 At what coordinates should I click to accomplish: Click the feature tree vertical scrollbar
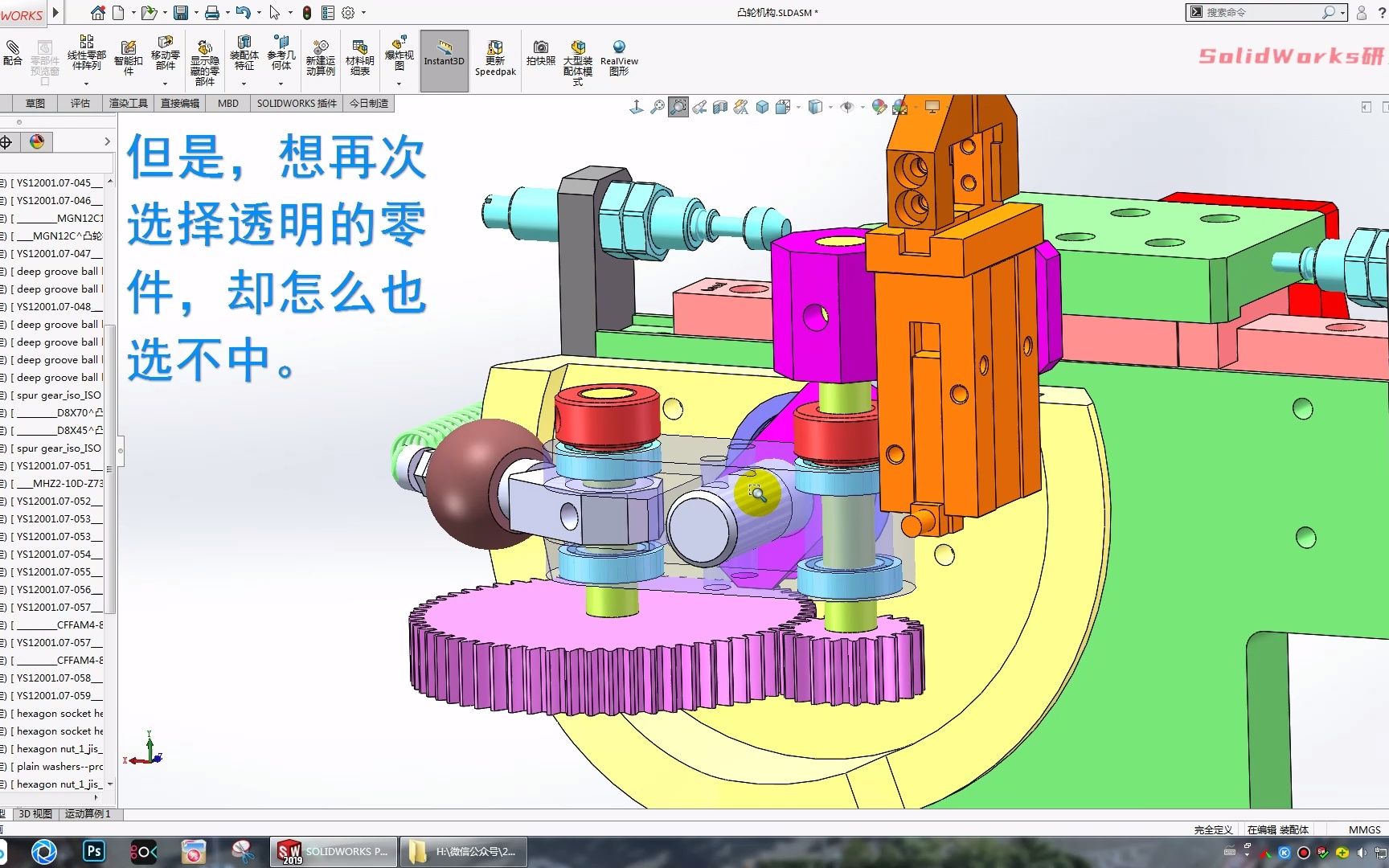point(110,469)
